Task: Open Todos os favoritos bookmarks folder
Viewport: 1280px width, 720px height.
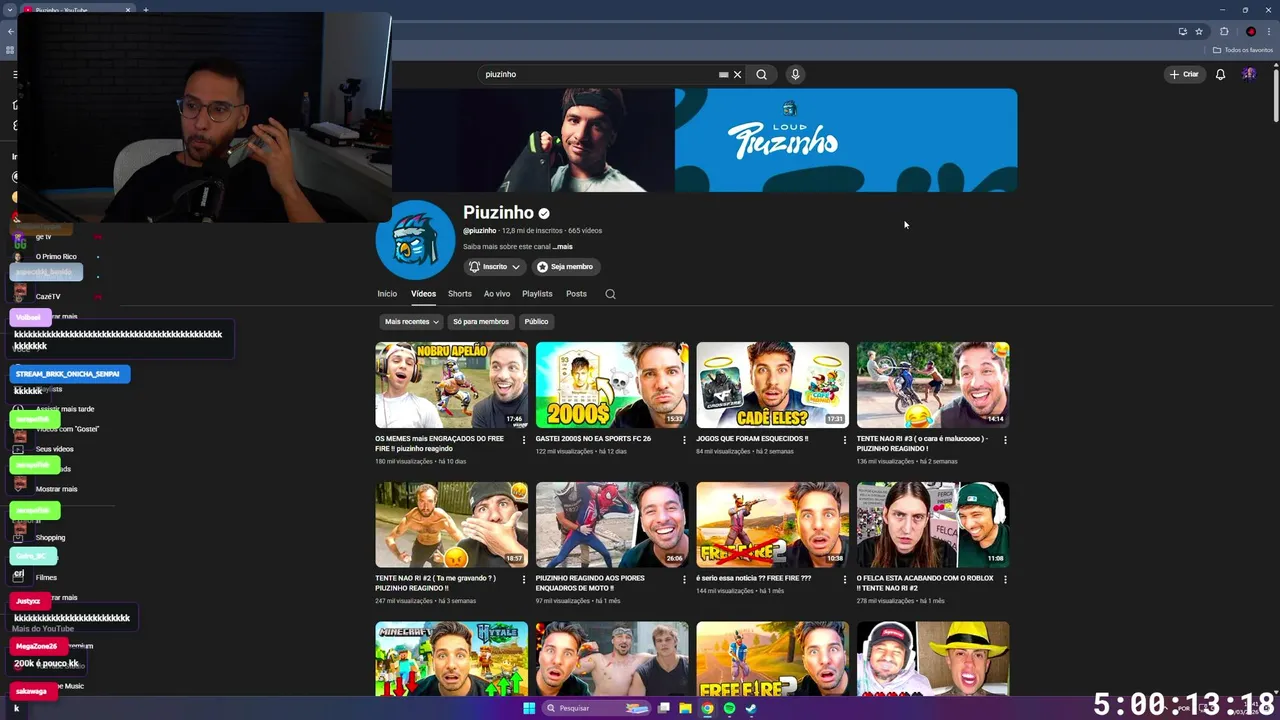Action: click(x=1243, y=50)
